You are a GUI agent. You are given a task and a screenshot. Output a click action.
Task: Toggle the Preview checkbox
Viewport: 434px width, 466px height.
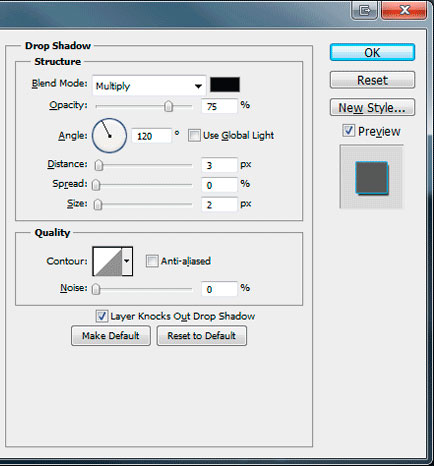(348, 131)
